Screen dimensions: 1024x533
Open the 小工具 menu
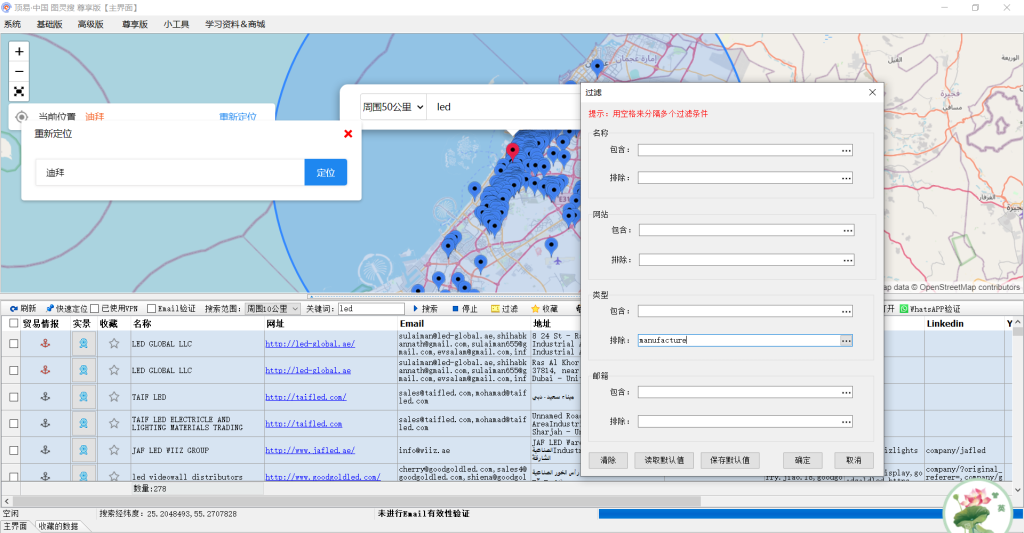pos(176,24)
